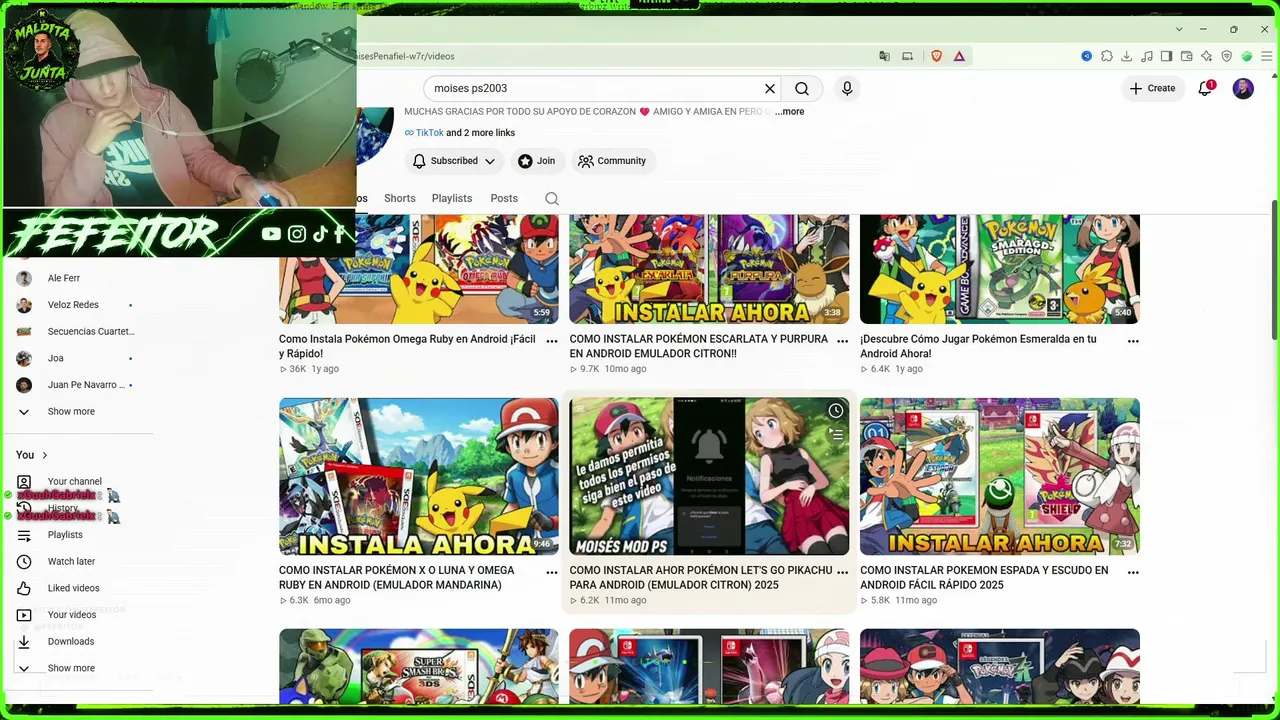Open Veloz Redes subscription channel

pyautogui.click(x=75, y=305)
